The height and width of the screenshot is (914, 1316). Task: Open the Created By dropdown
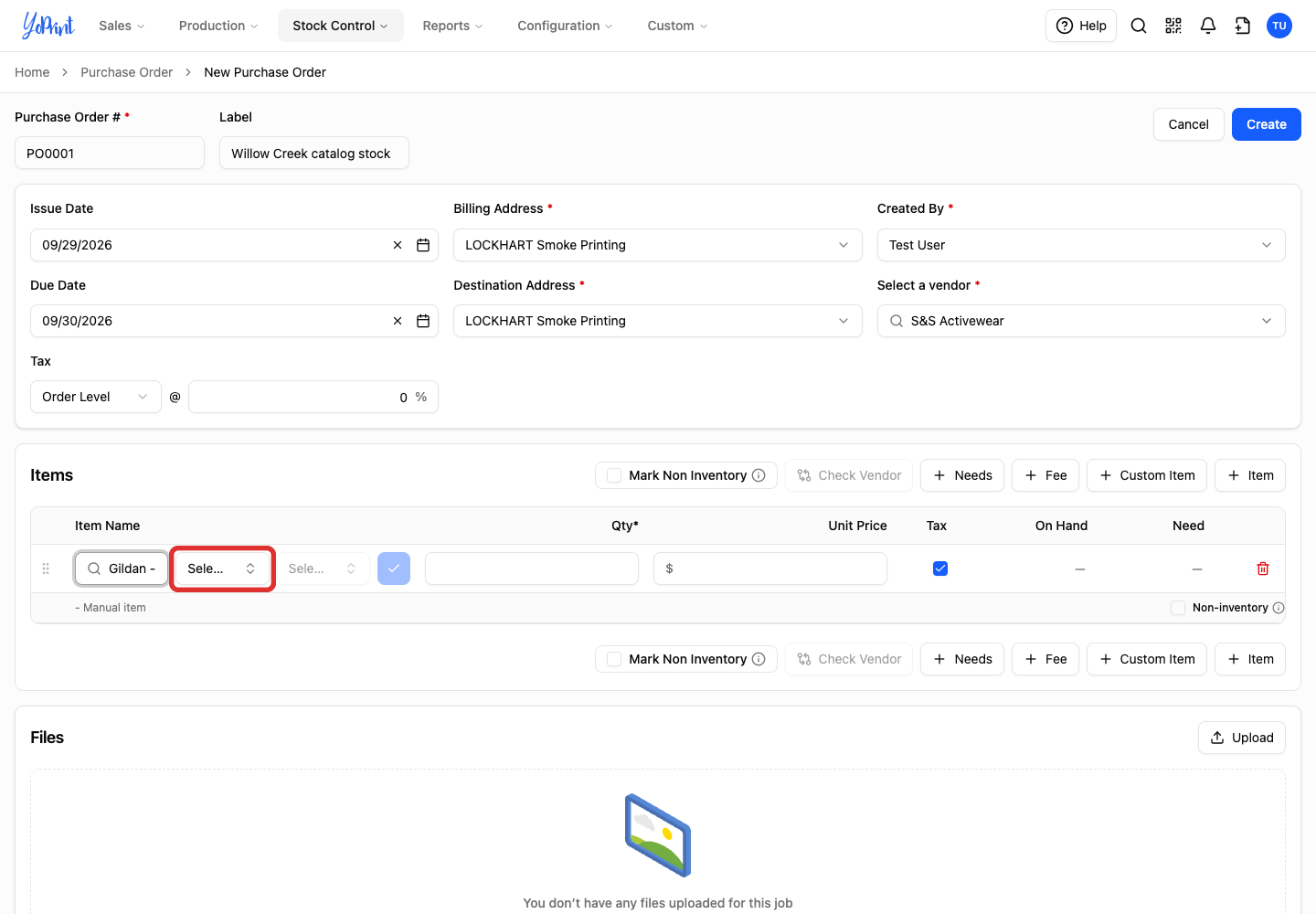[1081, 245]
